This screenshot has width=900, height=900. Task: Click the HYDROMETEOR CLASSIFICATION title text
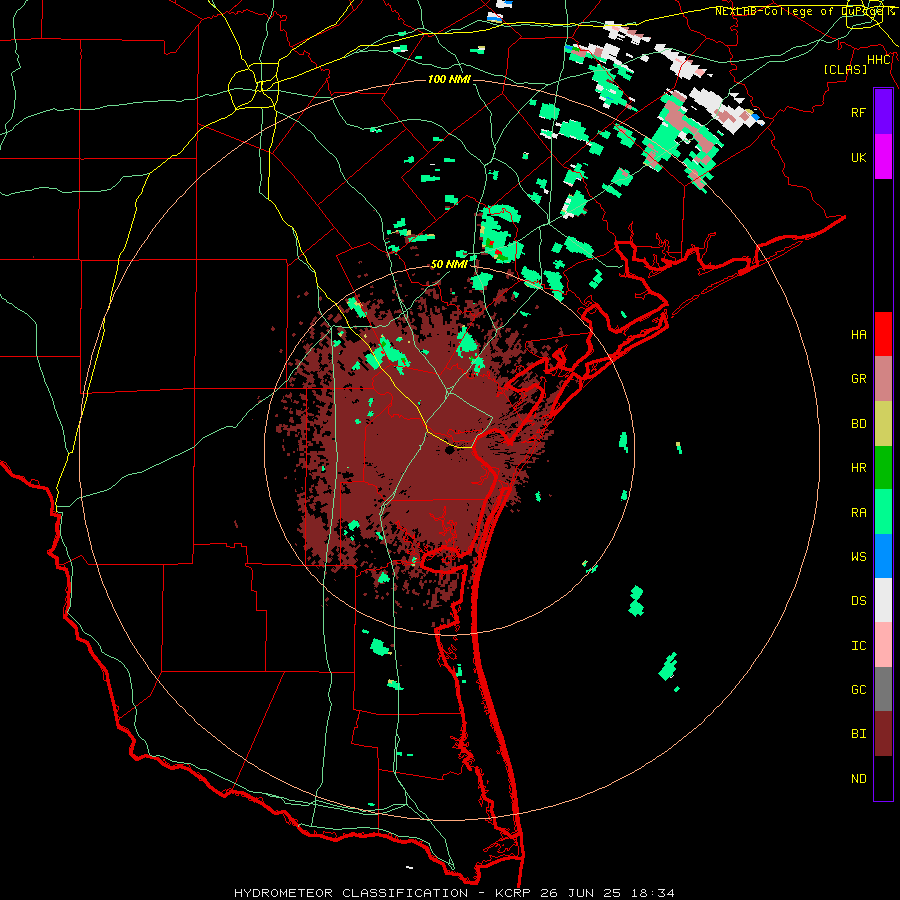(x=351, y=893)
